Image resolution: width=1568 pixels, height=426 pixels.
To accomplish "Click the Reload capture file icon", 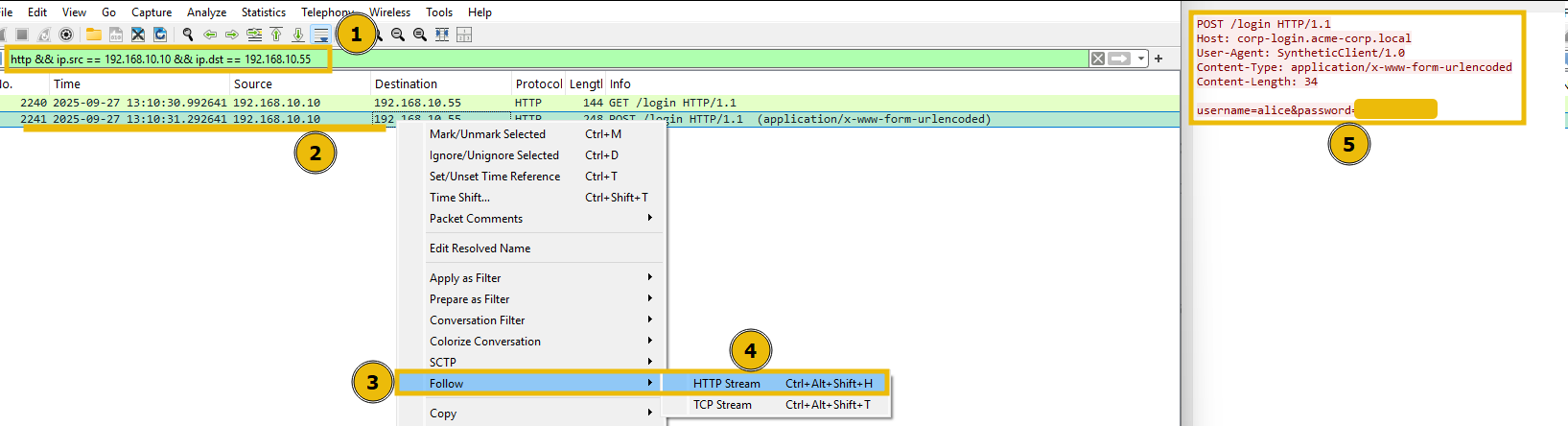I will (160, 35).
